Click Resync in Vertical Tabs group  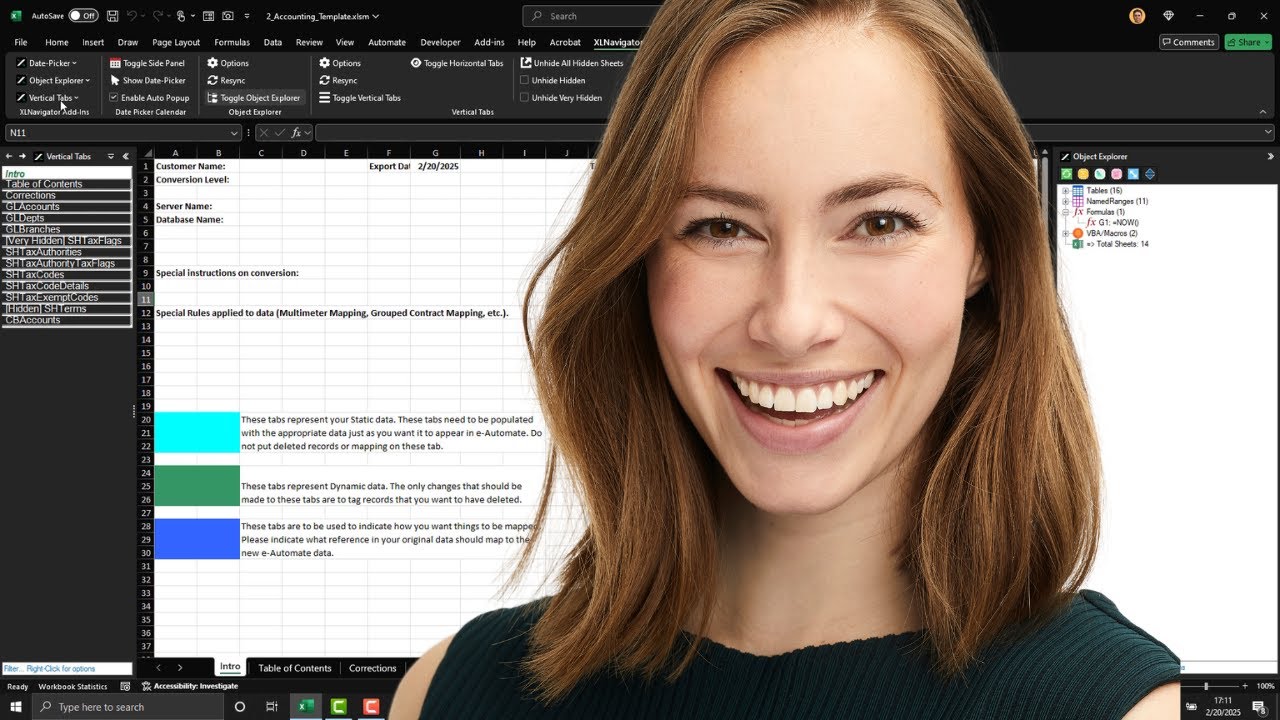pos(338,80)
